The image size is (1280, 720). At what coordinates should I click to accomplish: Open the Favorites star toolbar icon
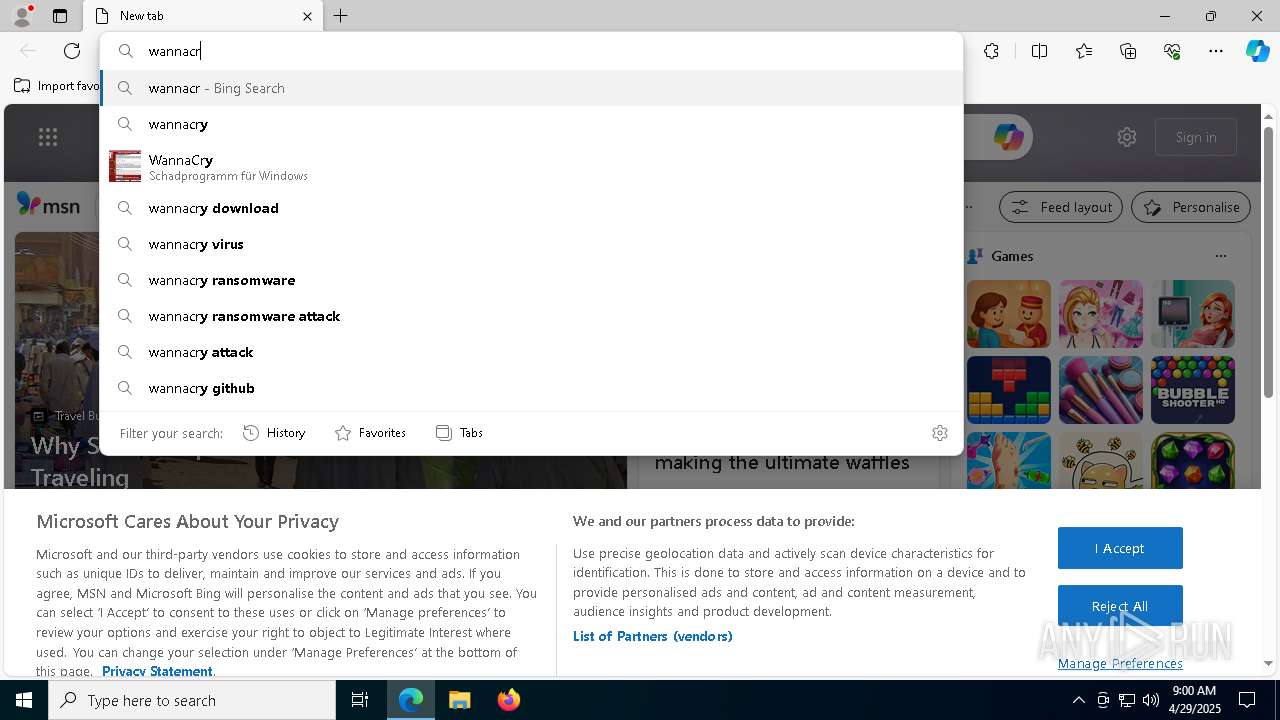click(x=1084, y=51)
